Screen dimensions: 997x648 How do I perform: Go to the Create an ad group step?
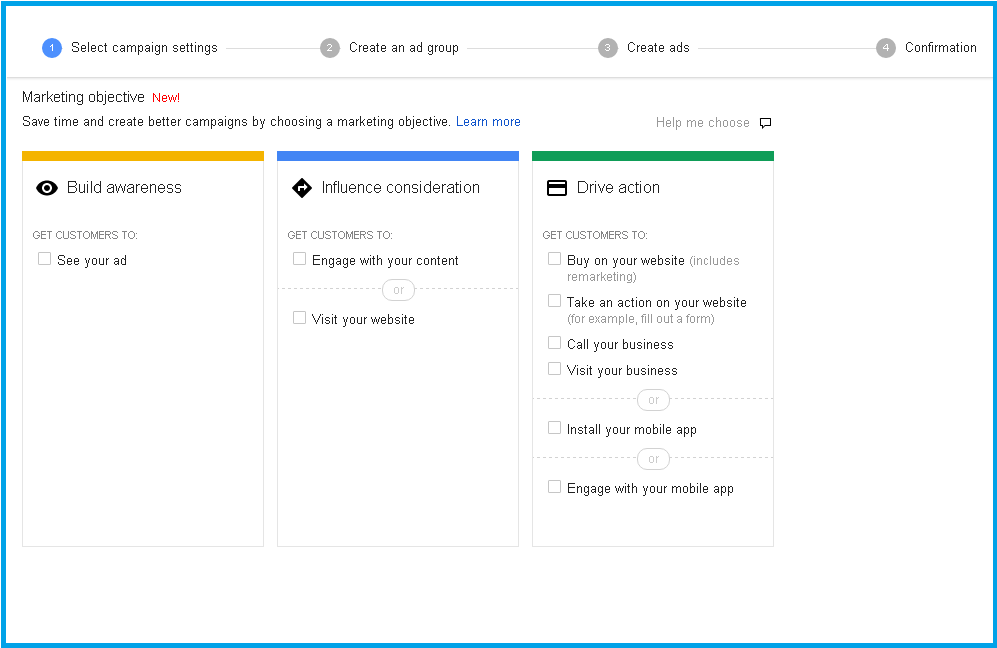pyautogui.click(x=403, y=48)
